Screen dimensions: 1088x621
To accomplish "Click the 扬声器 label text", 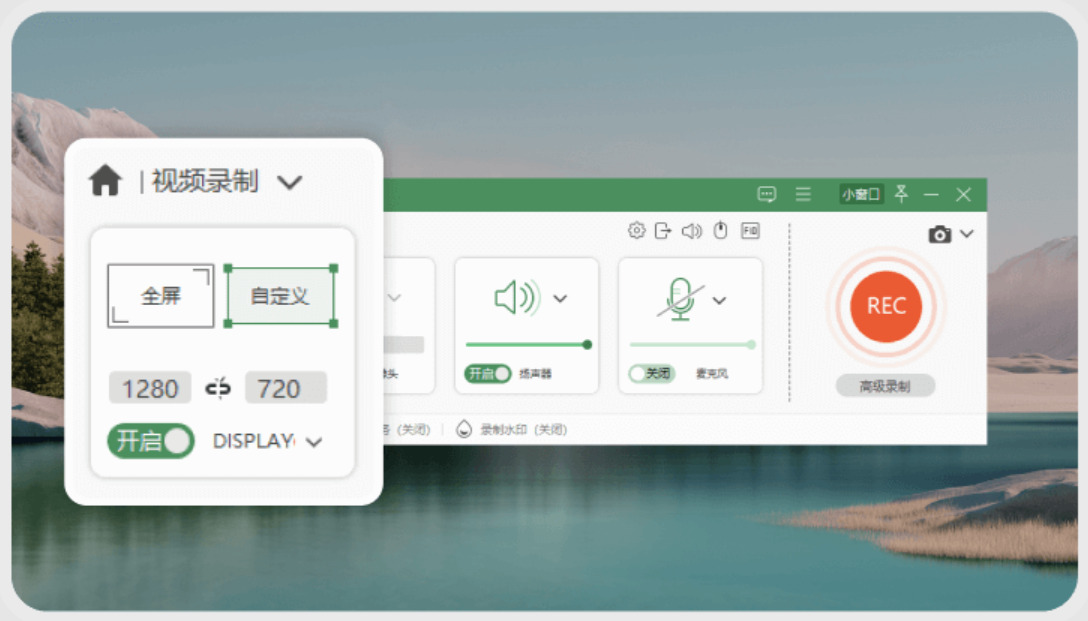I will 535,374.
